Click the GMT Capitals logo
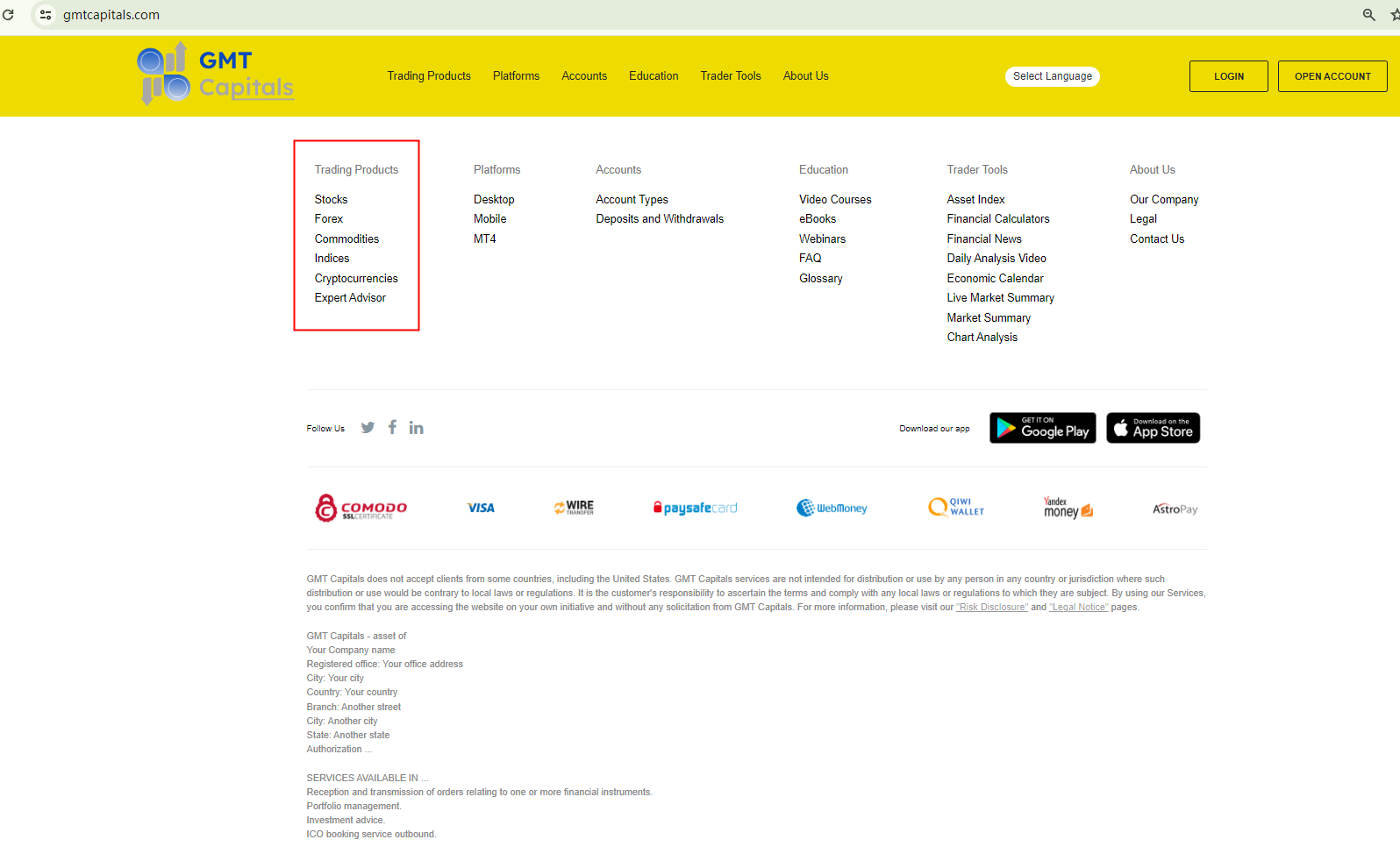 (216, 74)
